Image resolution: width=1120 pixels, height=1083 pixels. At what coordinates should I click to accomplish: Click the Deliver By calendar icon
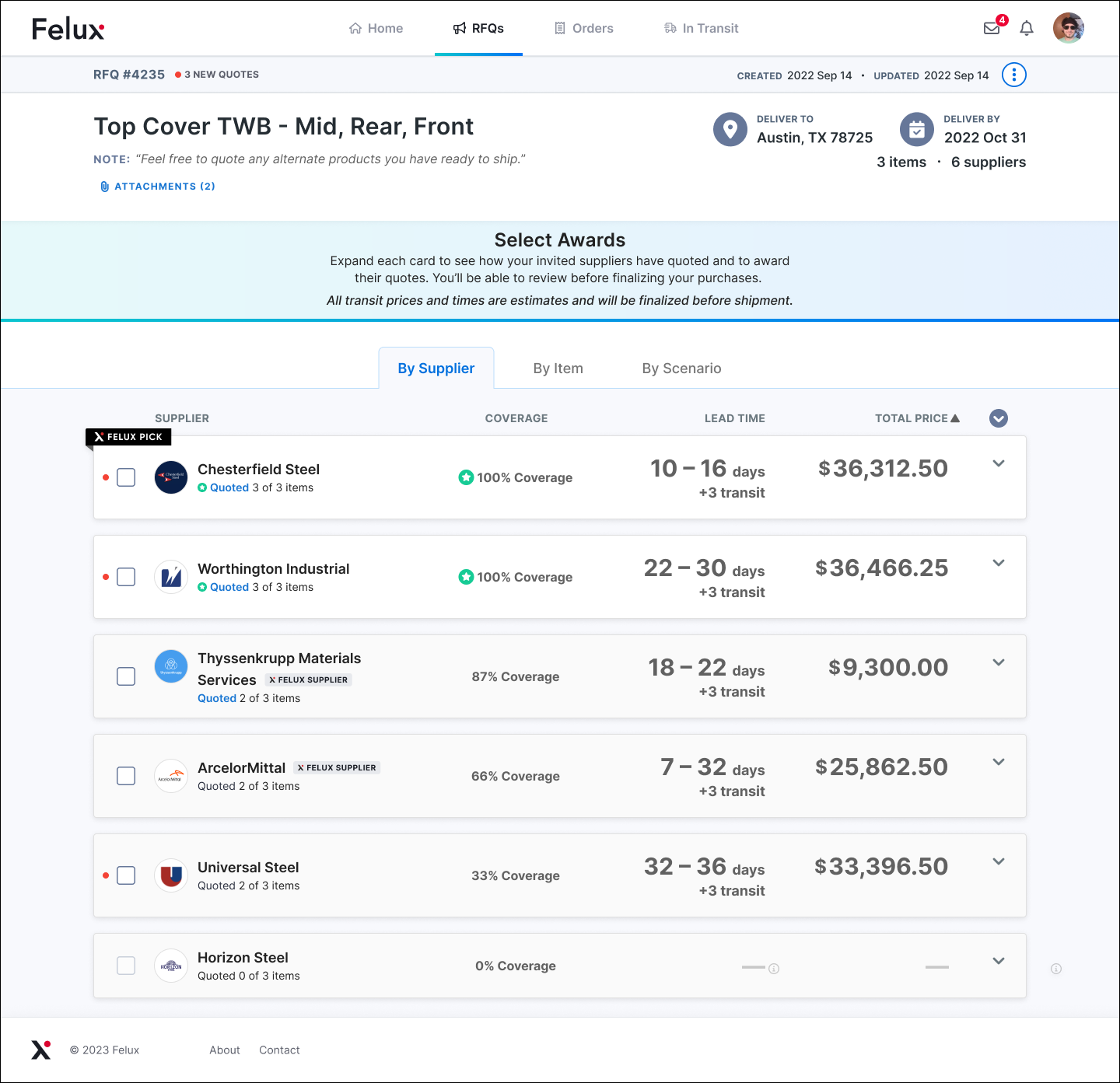coord(917,129)
